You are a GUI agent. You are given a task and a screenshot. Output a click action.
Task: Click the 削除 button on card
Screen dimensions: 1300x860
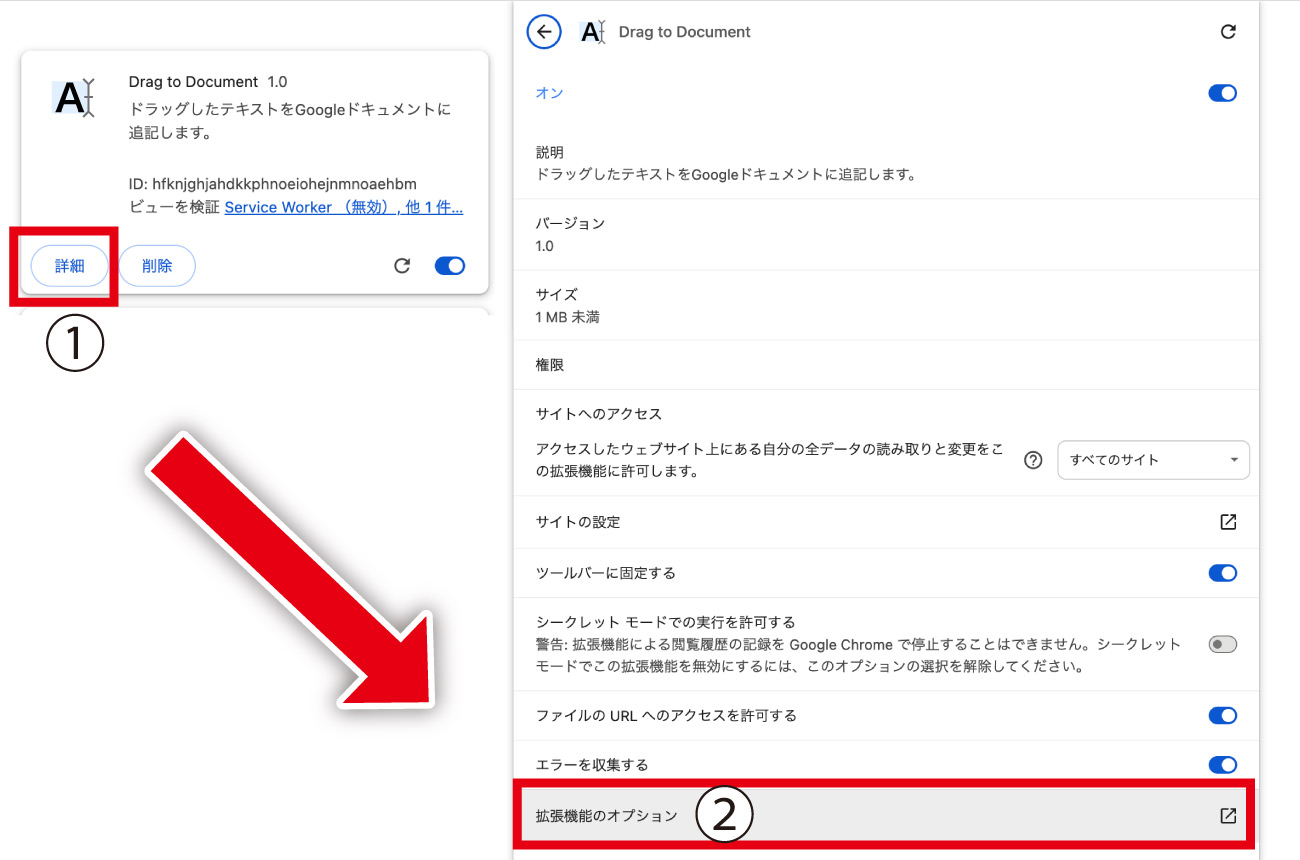click(x=157, y=266)
